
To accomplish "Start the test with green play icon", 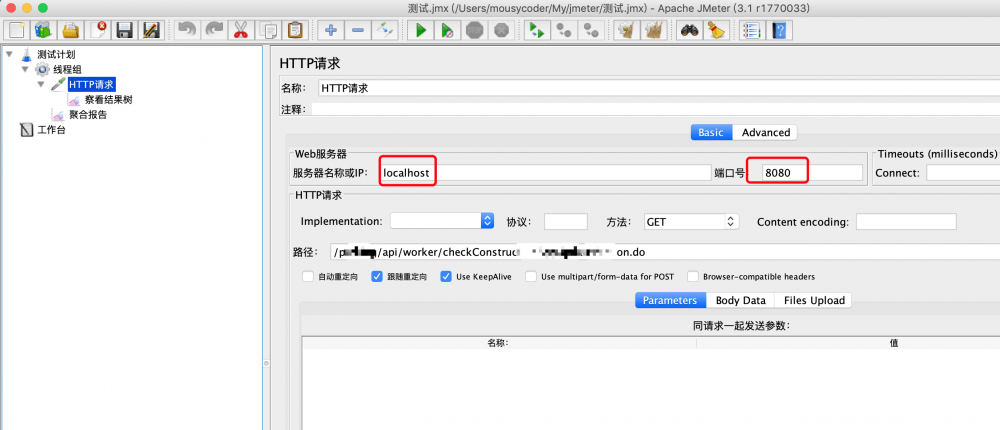I will tap(420, 30).
